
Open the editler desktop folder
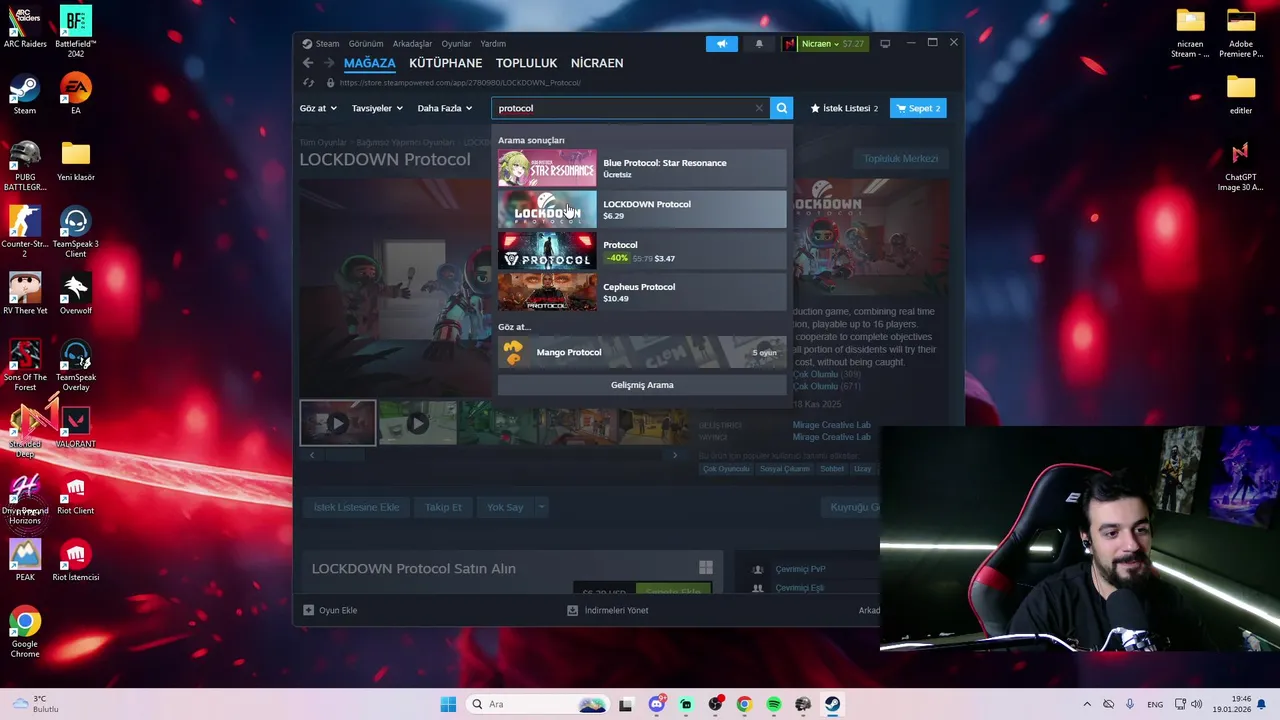[1241, 93]
